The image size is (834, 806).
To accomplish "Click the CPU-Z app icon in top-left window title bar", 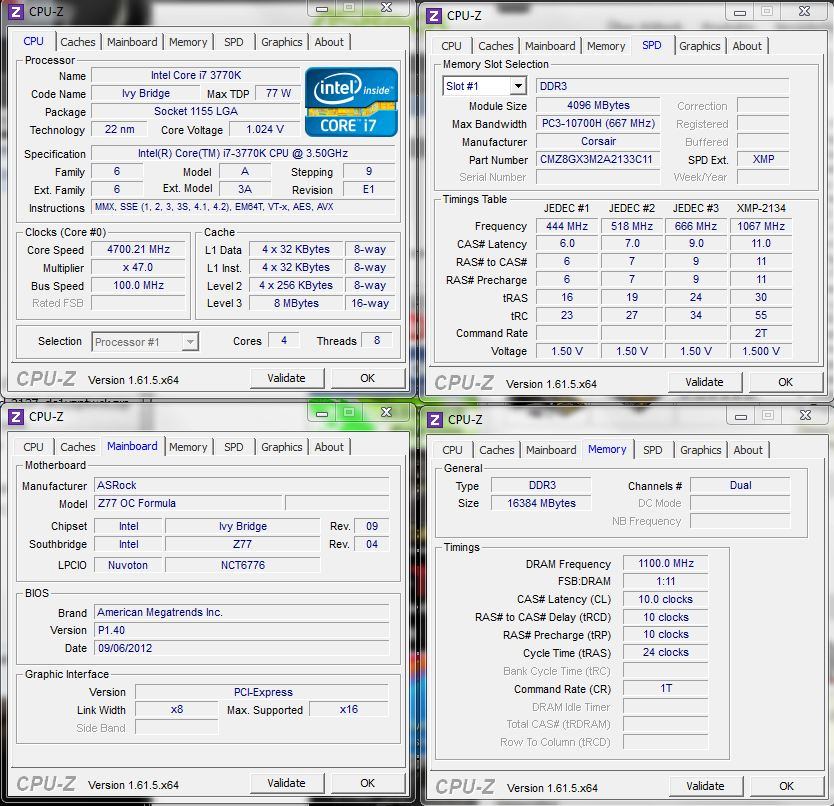I will [15, 11].
